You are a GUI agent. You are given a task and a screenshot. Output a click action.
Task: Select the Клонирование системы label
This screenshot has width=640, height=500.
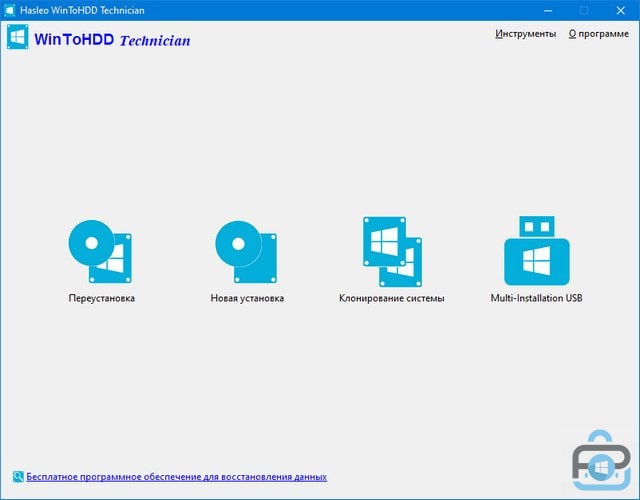[391, 298]
